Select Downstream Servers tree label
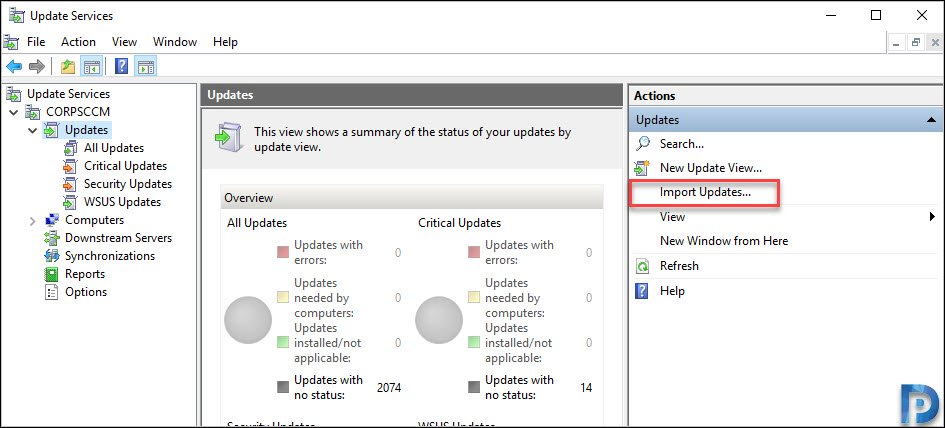The image size is (945, 428). coord(118,239)
